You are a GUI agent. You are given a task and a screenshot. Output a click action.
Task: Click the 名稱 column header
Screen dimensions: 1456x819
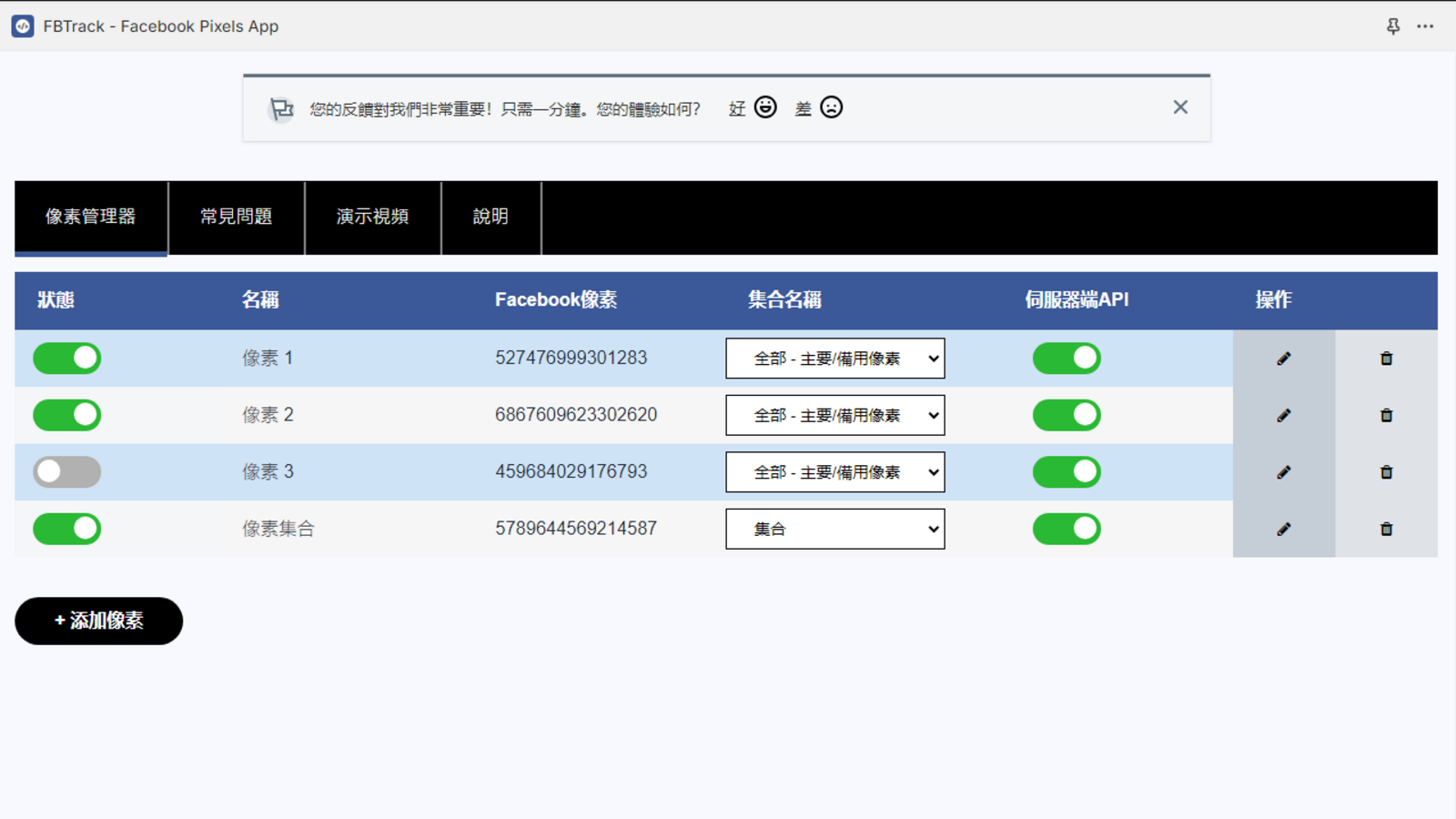[x=260, y=299]
